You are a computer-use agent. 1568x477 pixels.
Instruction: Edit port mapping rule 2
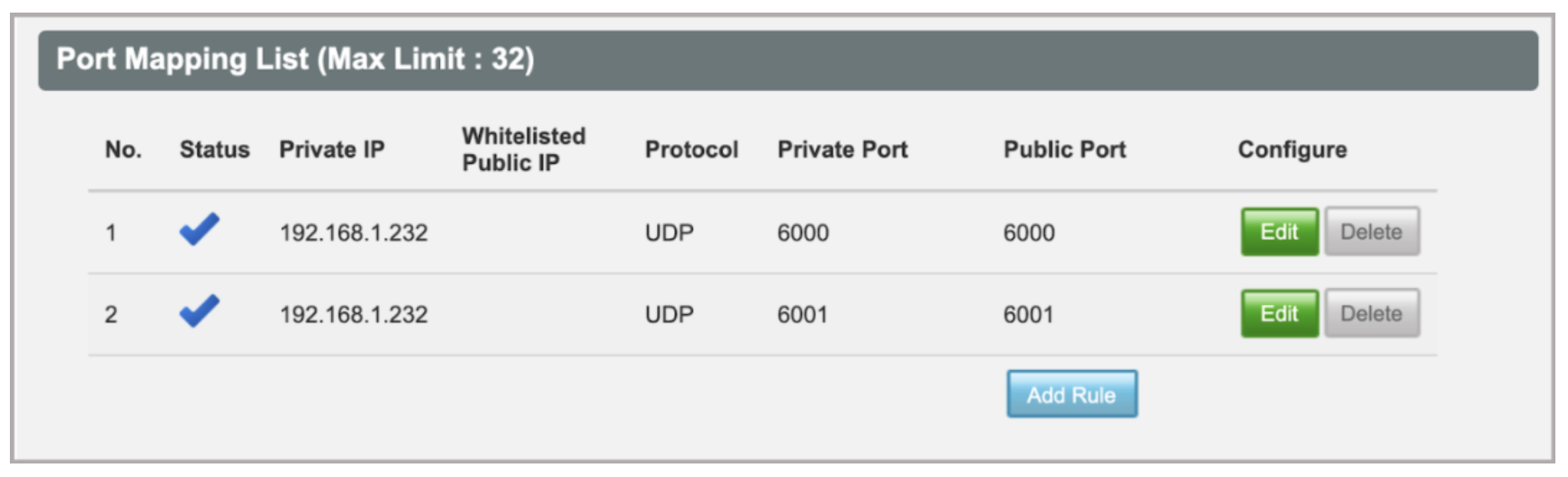click(x=1279, y=313)
